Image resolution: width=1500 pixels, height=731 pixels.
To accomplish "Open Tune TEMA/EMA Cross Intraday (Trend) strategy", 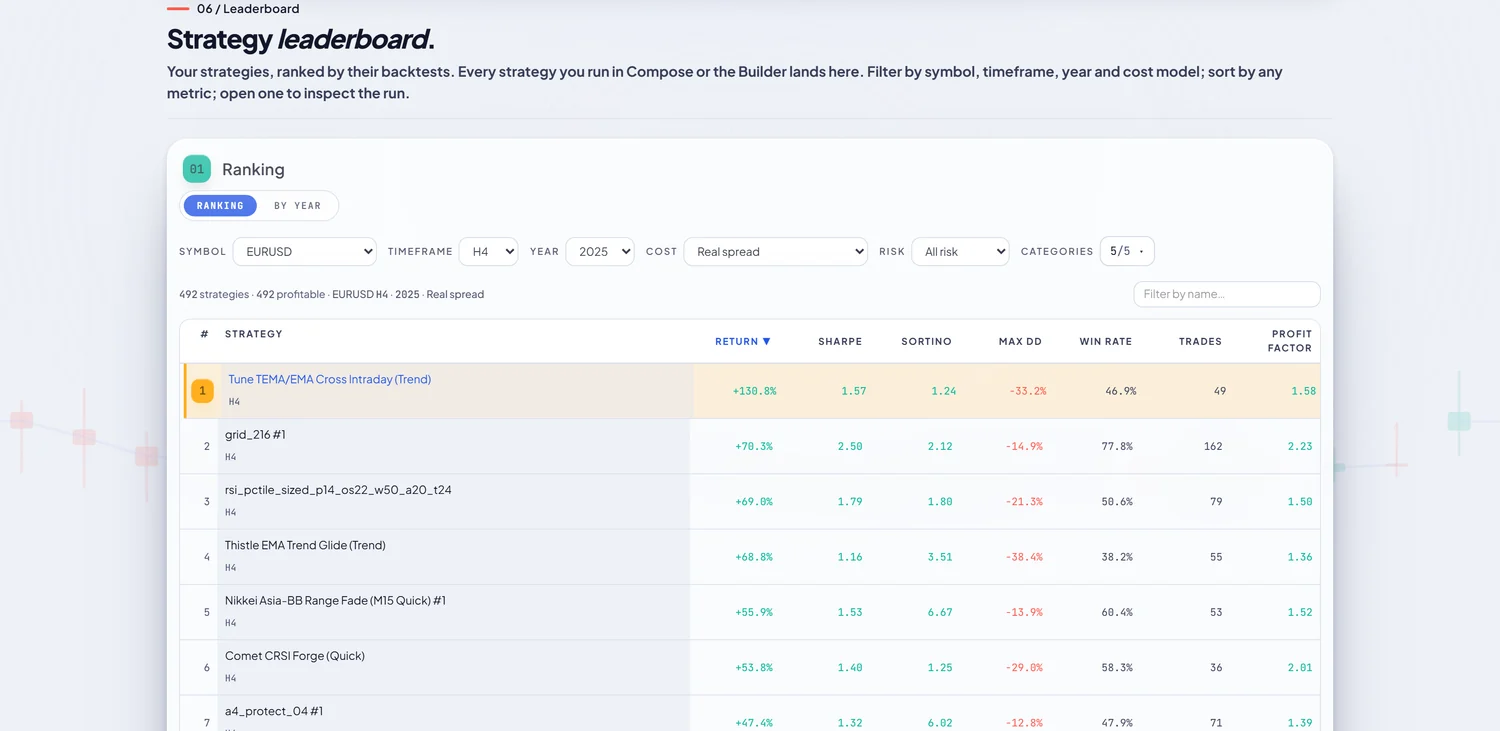I will pyautogui.click(x=330, y=379).
